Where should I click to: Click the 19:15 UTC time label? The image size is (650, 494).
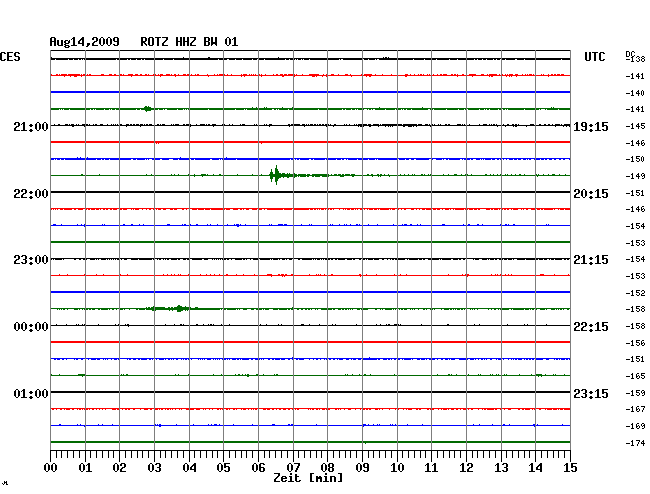coord(591,126)
